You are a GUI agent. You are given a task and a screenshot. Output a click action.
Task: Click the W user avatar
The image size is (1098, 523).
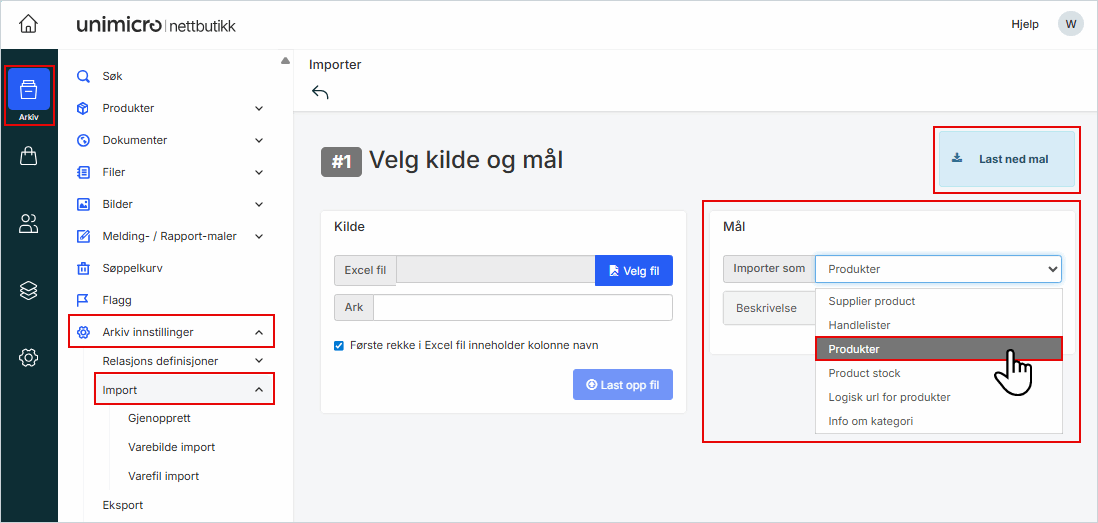1070,24
